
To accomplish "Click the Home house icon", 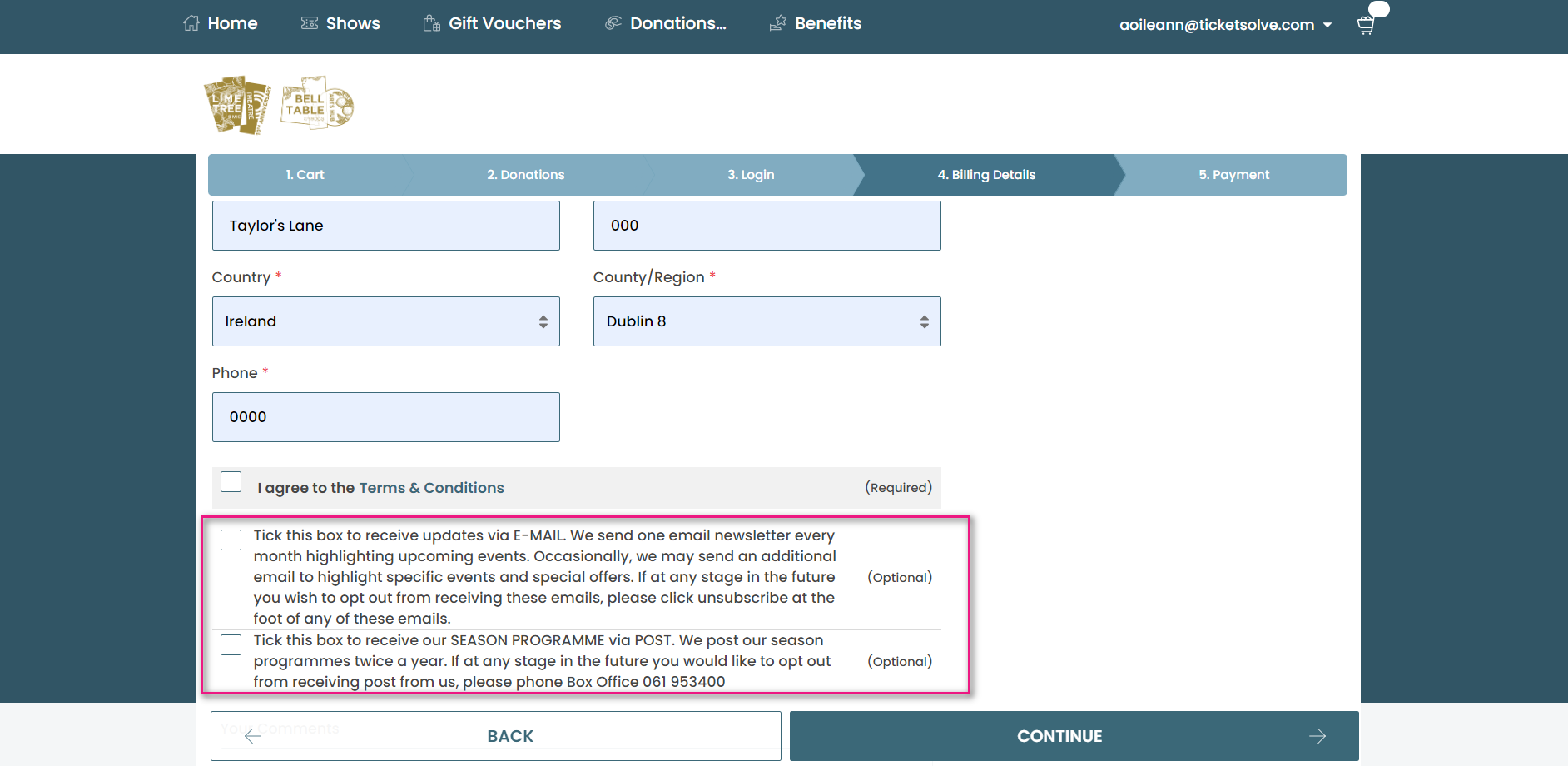I will pyautogui.click(x=191, y=22).
